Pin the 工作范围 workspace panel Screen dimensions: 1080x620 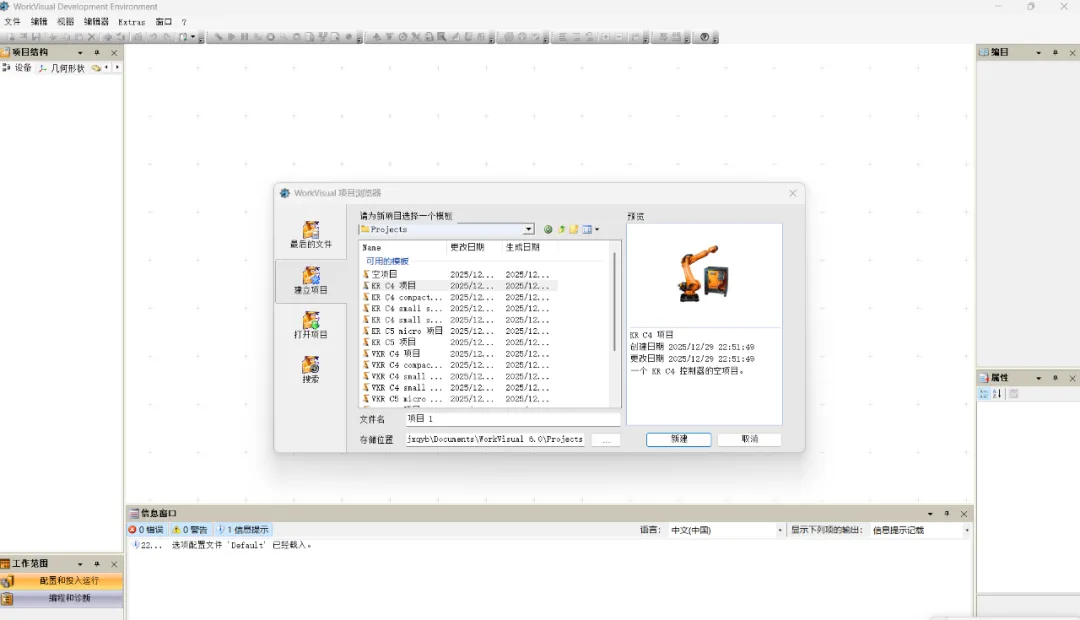[97, 564]
